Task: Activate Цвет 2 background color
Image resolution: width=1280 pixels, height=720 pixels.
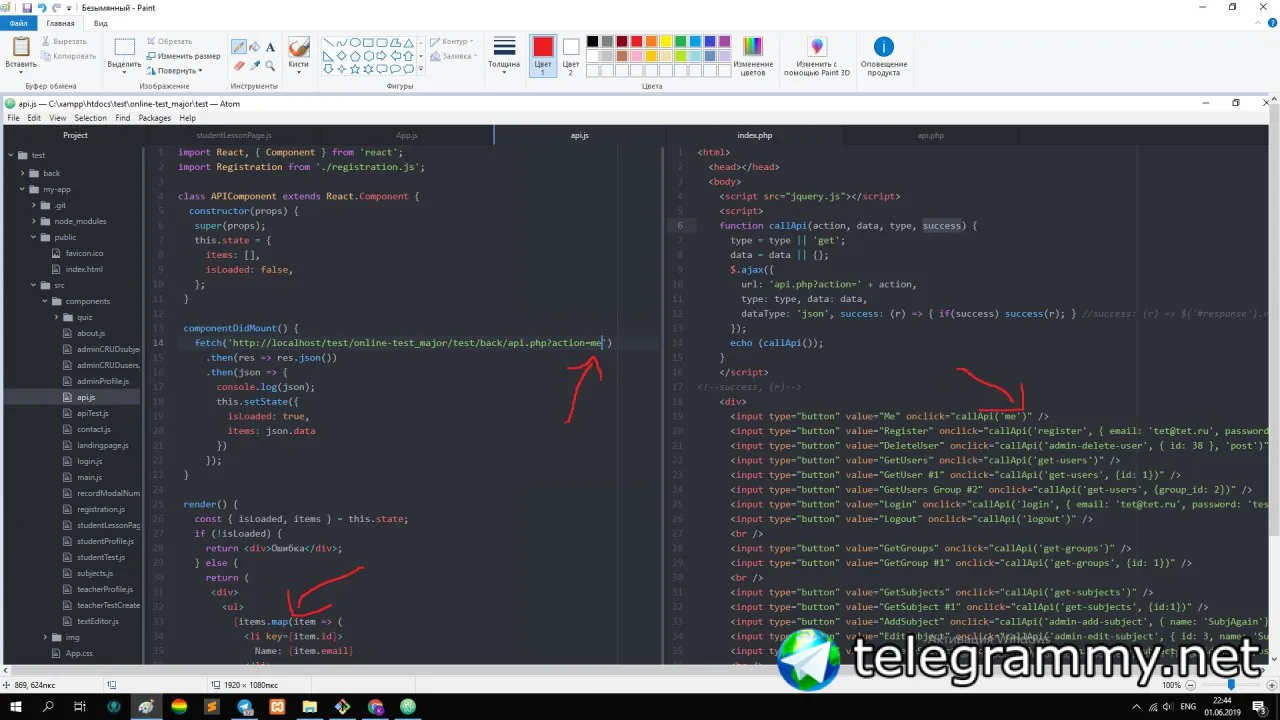Action: click(571, 56)
